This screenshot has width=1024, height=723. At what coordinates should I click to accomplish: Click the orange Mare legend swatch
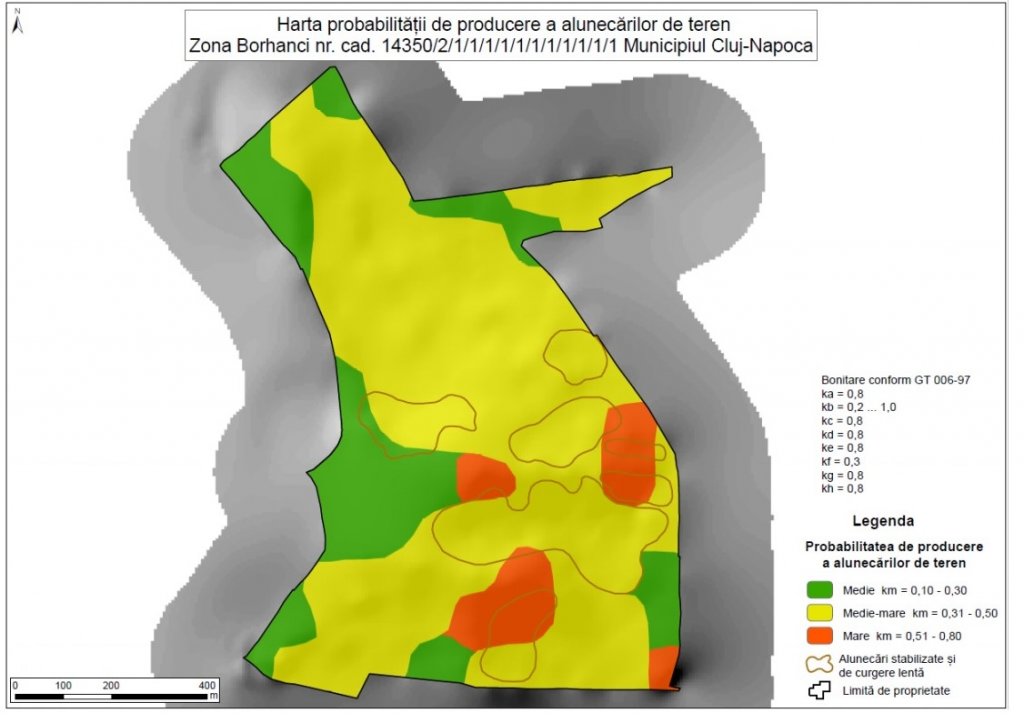(x=819, y=635)
